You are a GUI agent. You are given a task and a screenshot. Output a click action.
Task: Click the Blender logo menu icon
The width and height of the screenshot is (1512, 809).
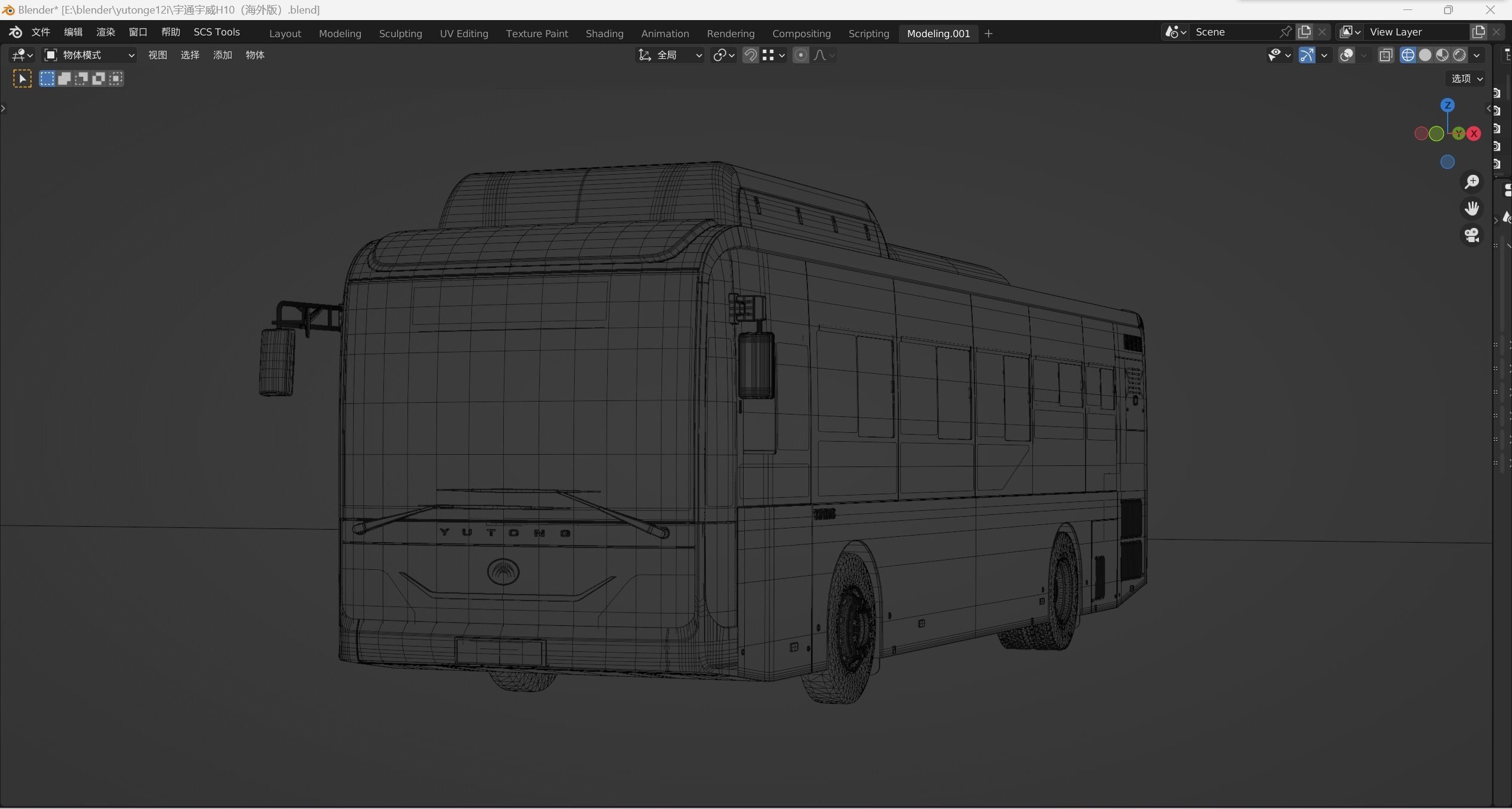point(16,32)
